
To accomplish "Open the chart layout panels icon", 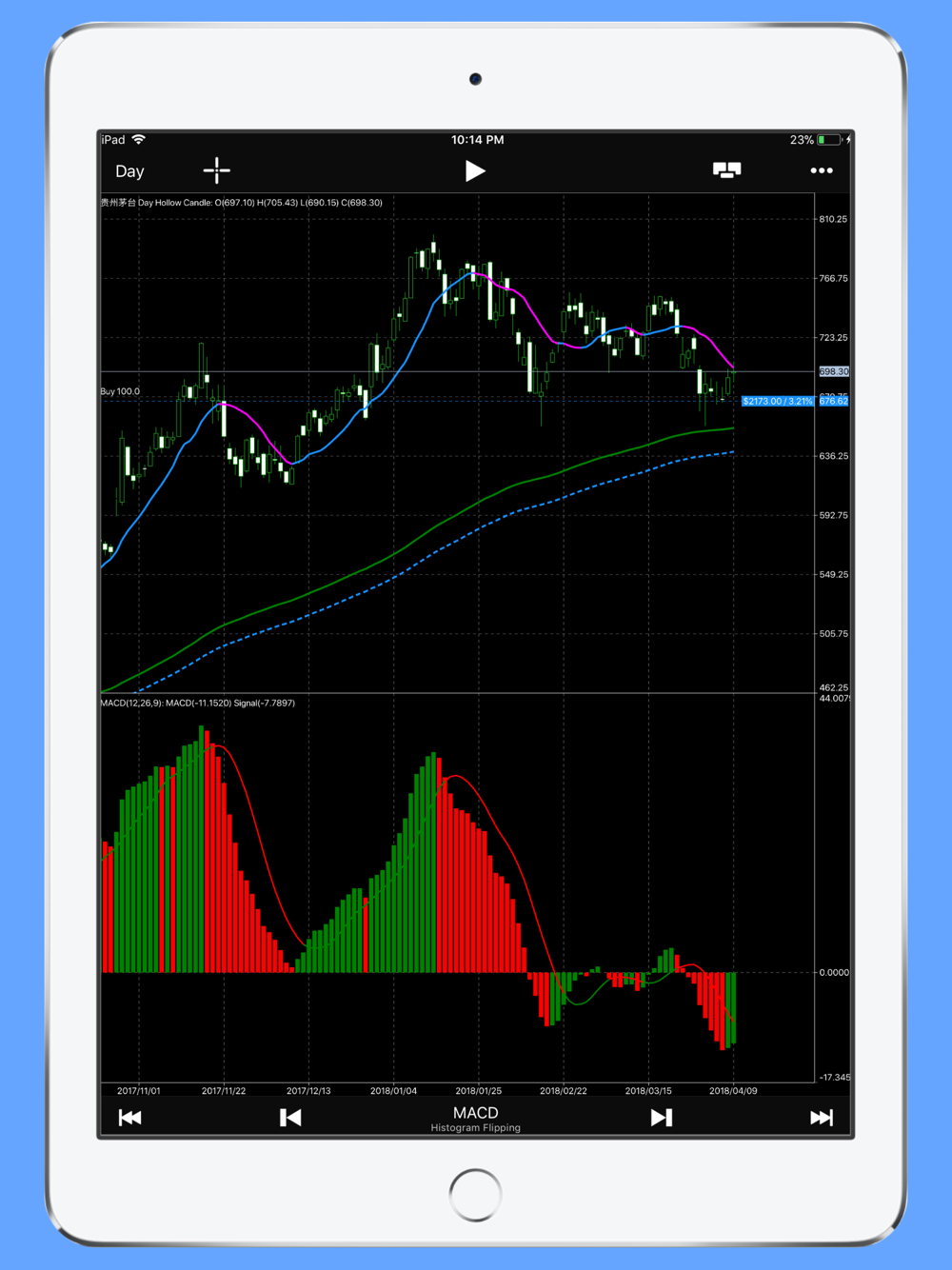I will [x=727, y=170].
